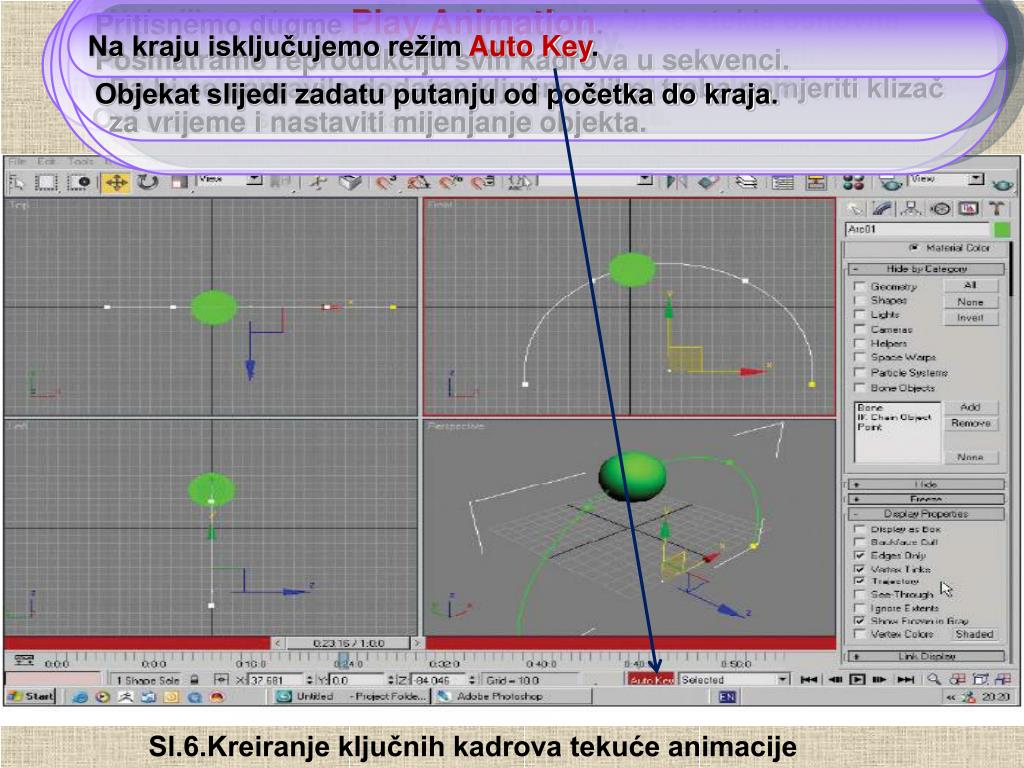Step the time slider back with left arrow

(278, 643)
